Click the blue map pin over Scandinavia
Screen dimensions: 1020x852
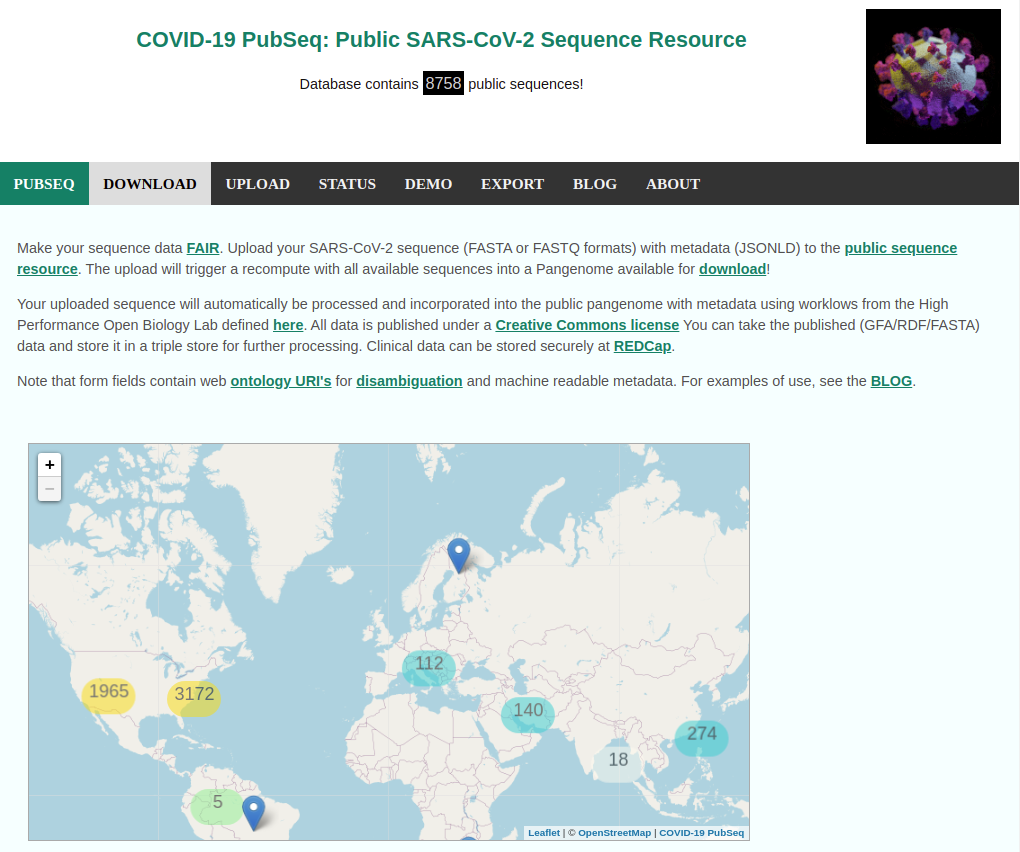458,553
